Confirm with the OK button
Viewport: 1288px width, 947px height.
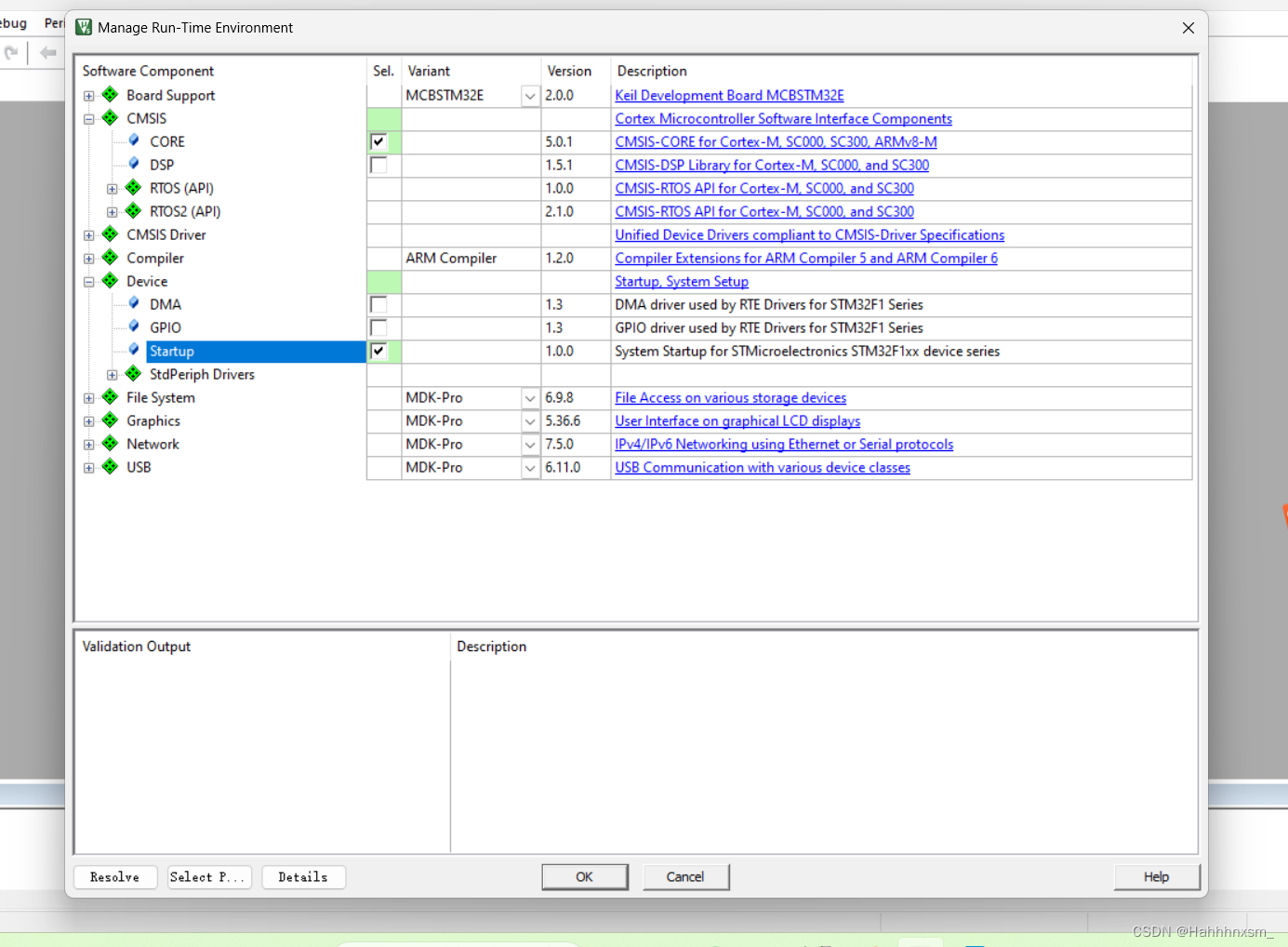(x=585, y=877)
